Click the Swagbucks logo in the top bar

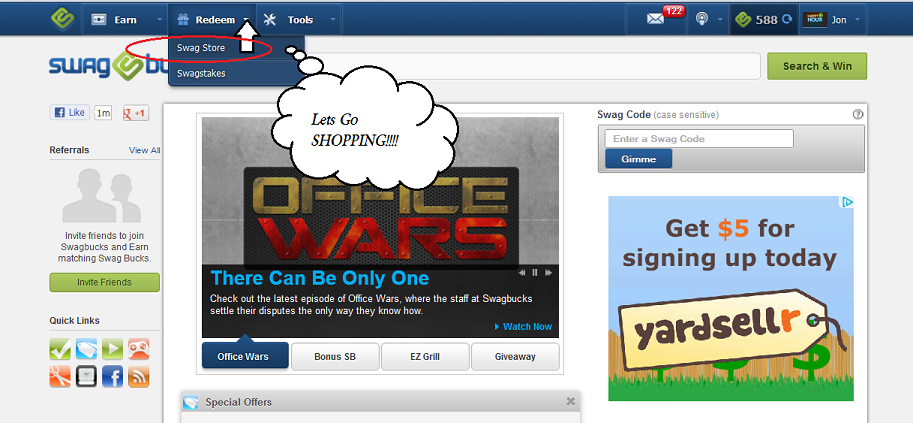coord(62,18)
